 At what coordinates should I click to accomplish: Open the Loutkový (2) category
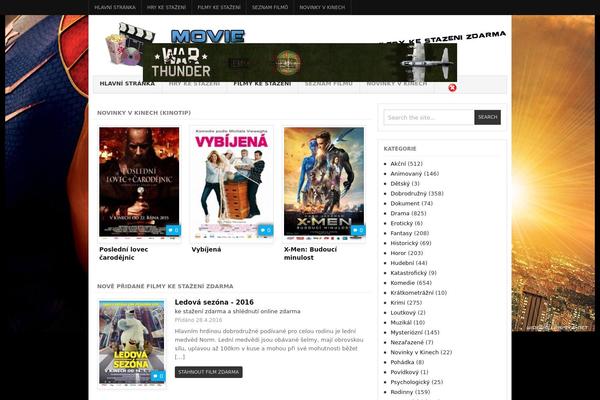click(408, 313)
